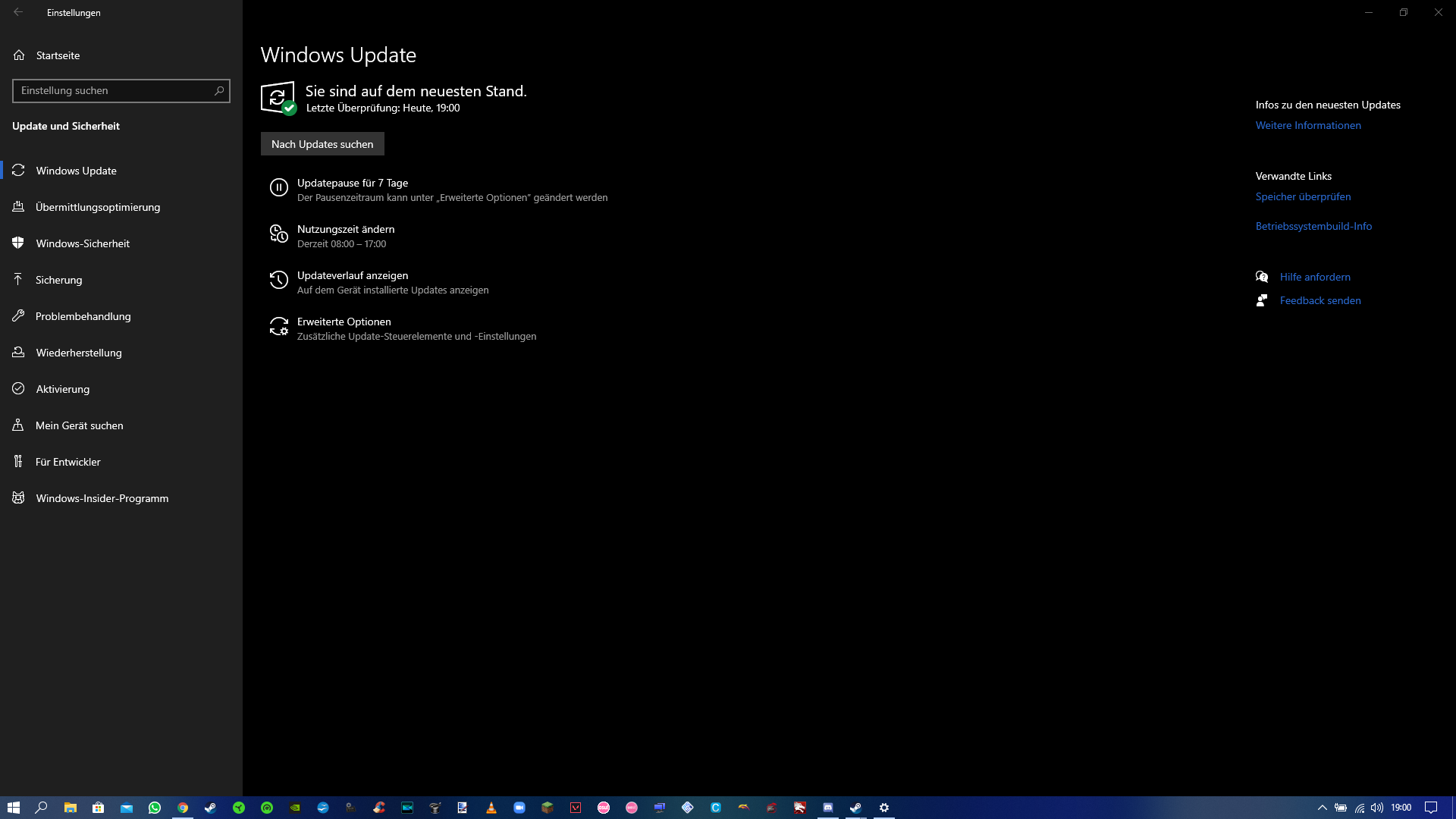
Task: Open the 'Betriebssystembuild-Info' link
Action: click(1313, 226)
